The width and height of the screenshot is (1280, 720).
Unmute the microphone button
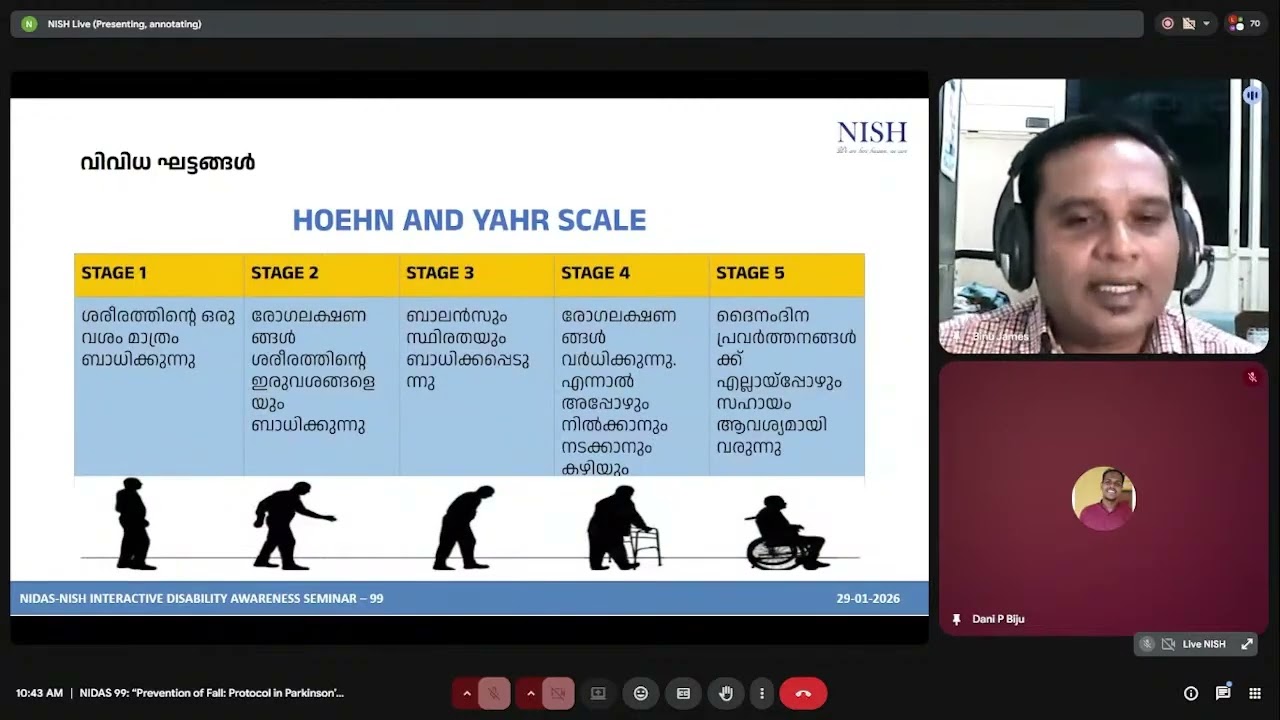(494, 693)
